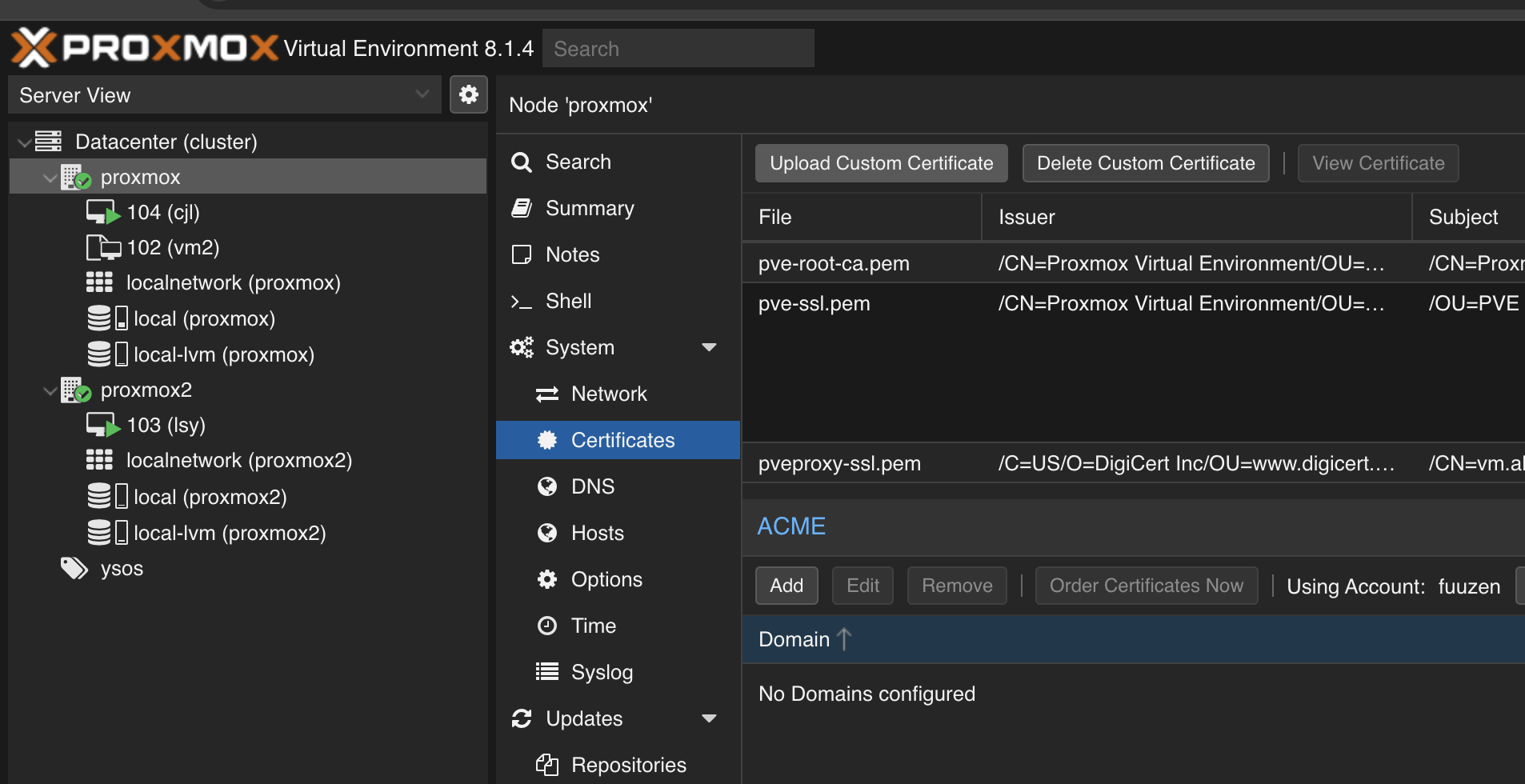Viewport: 1525px width, 784px height.
Task: Focus the top Search input field
Action: pyautogui.click(x=678, y=48)
